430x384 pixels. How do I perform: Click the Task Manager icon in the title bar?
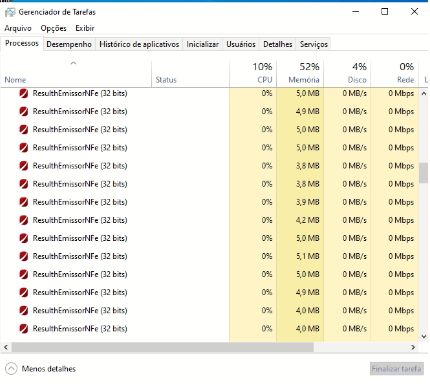[x=10, y=12]
